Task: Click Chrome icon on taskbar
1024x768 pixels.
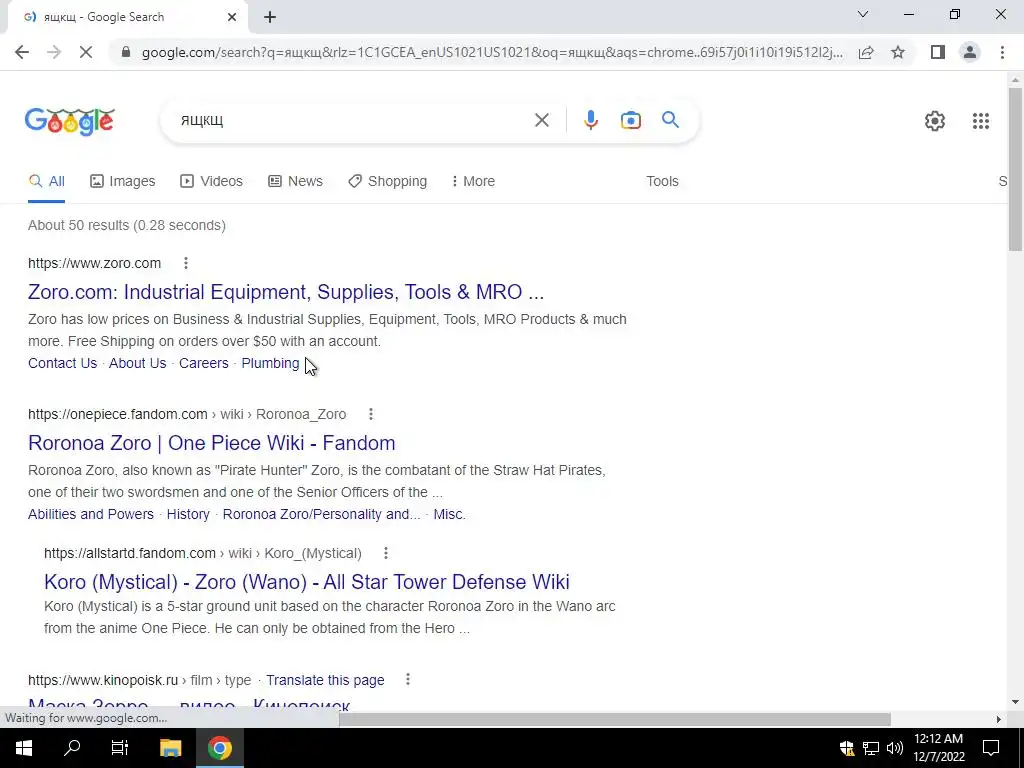Action: click(220, 748)
